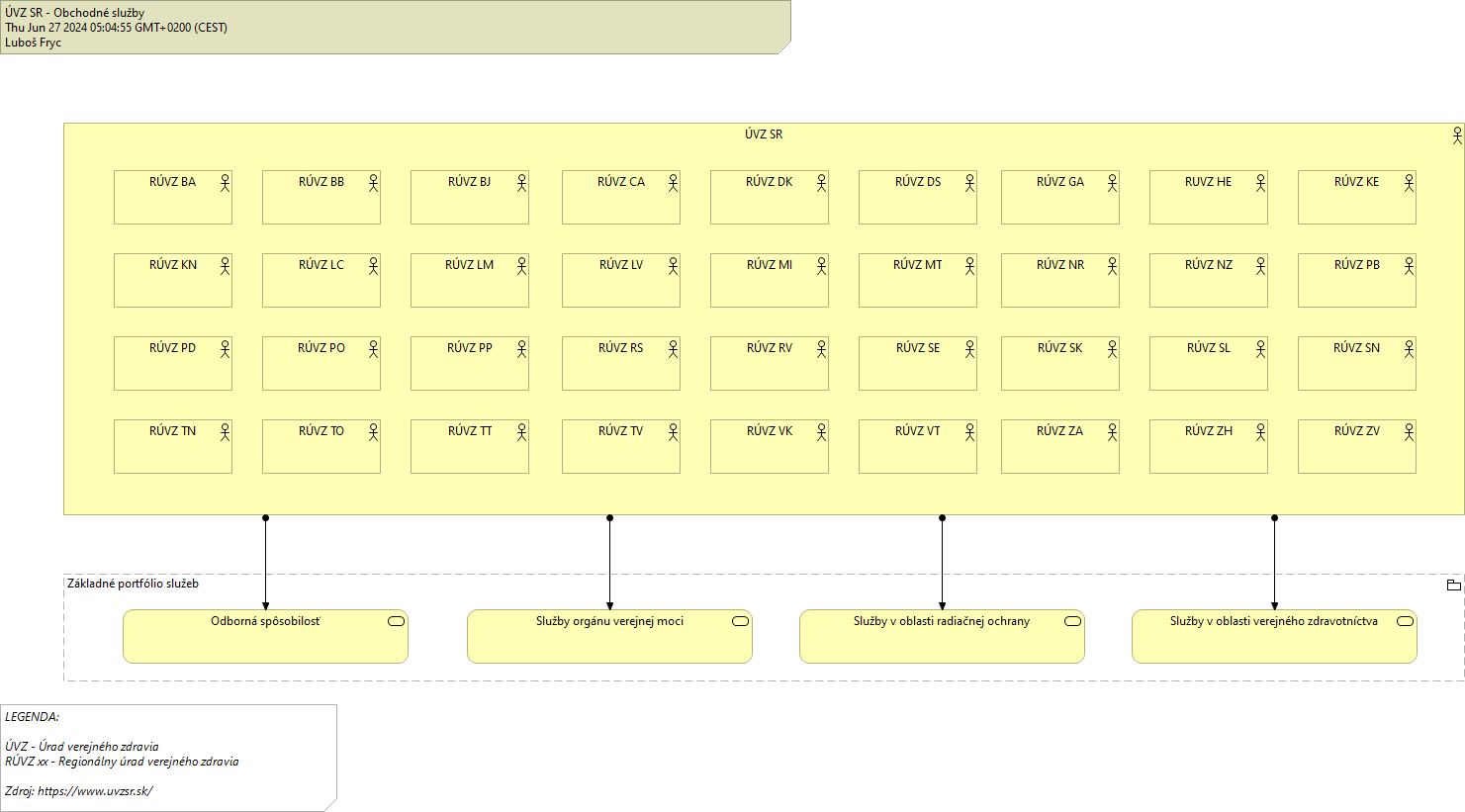The height and width of the screenshot is (812, 1465).
Task: Click the actor icon on RÚVZ KN
Action: click(x=225, y=266)
